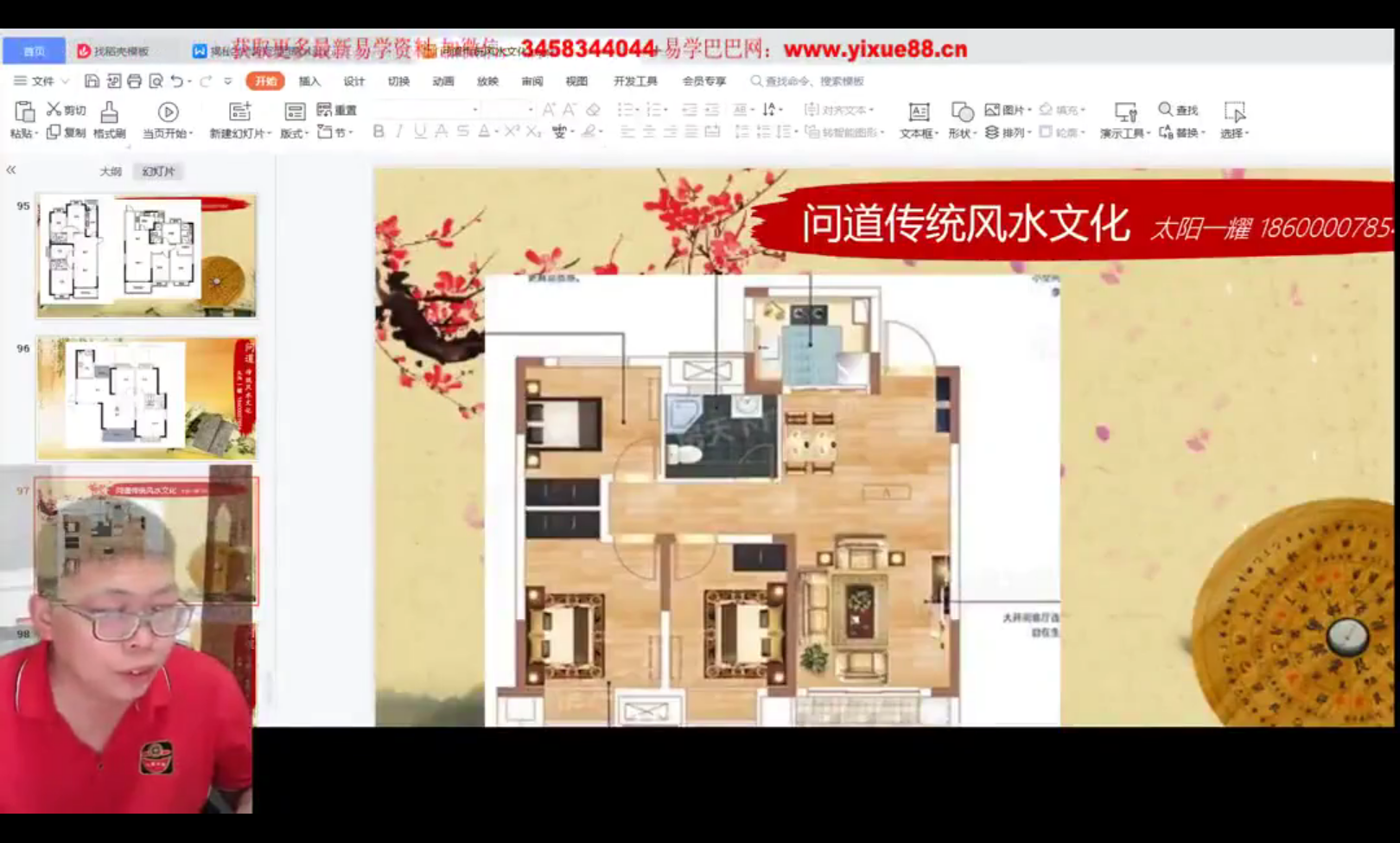Screen dimensions: 1400x843
Task: Click the 会员专享 button
Action: coord(702,81)
